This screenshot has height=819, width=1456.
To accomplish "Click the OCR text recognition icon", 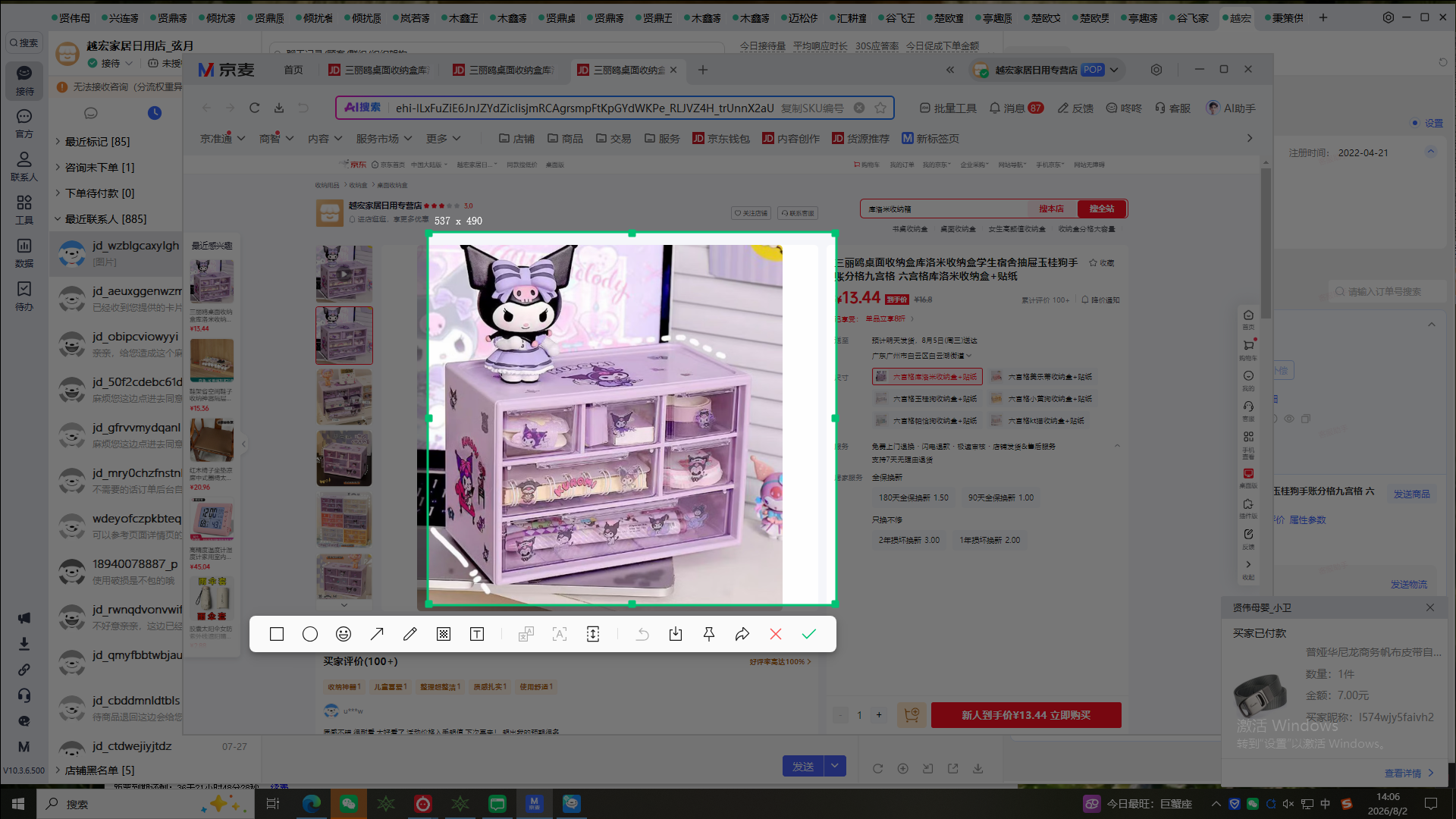I will (560, 634).
